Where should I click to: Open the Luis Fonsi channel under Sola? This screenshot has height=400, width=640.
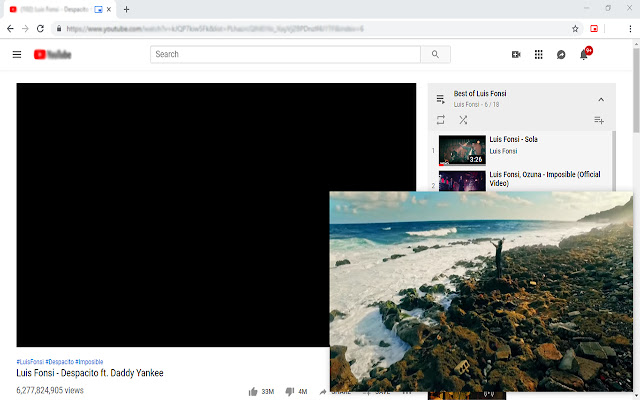pyautogui.click(x=503, y=151)
